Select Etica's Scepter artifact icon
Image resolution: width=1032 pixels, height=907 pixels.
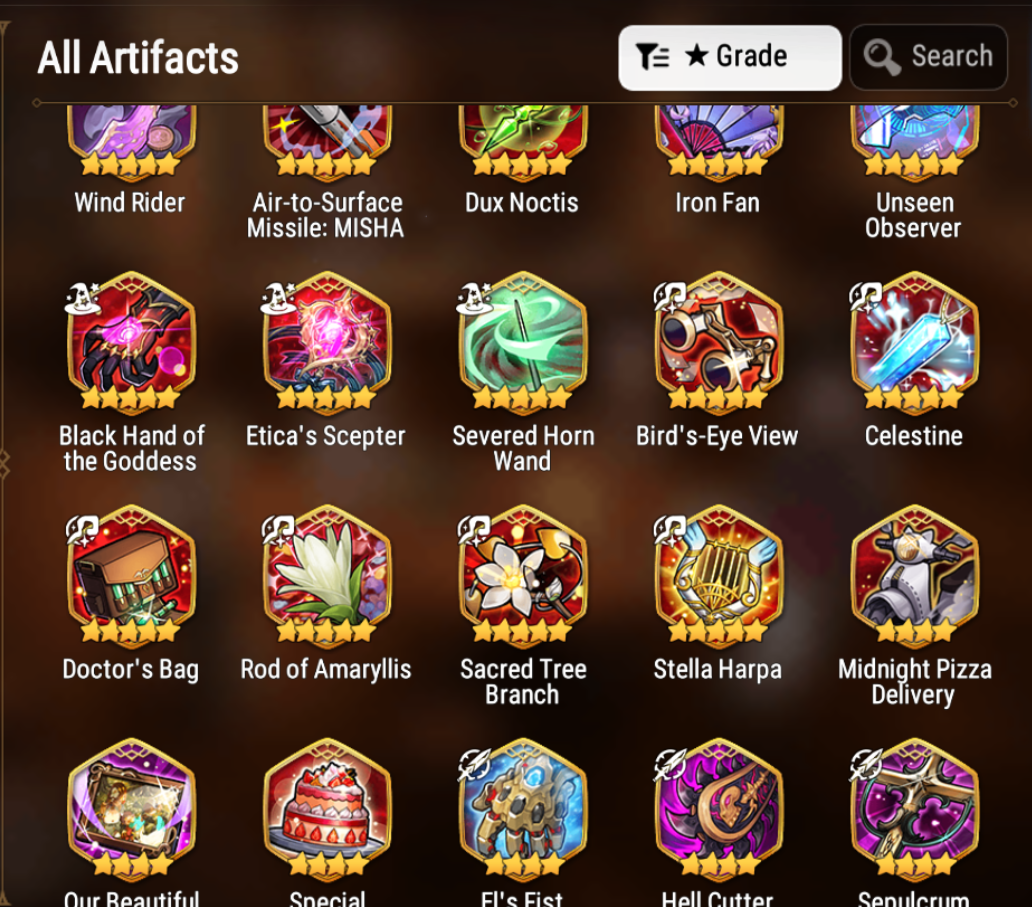tap(327, 344)
